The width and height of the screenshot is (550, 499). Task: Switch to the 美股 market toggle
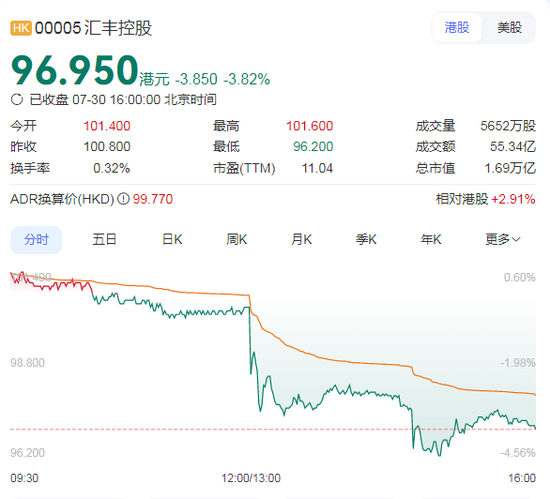(509, 27)
